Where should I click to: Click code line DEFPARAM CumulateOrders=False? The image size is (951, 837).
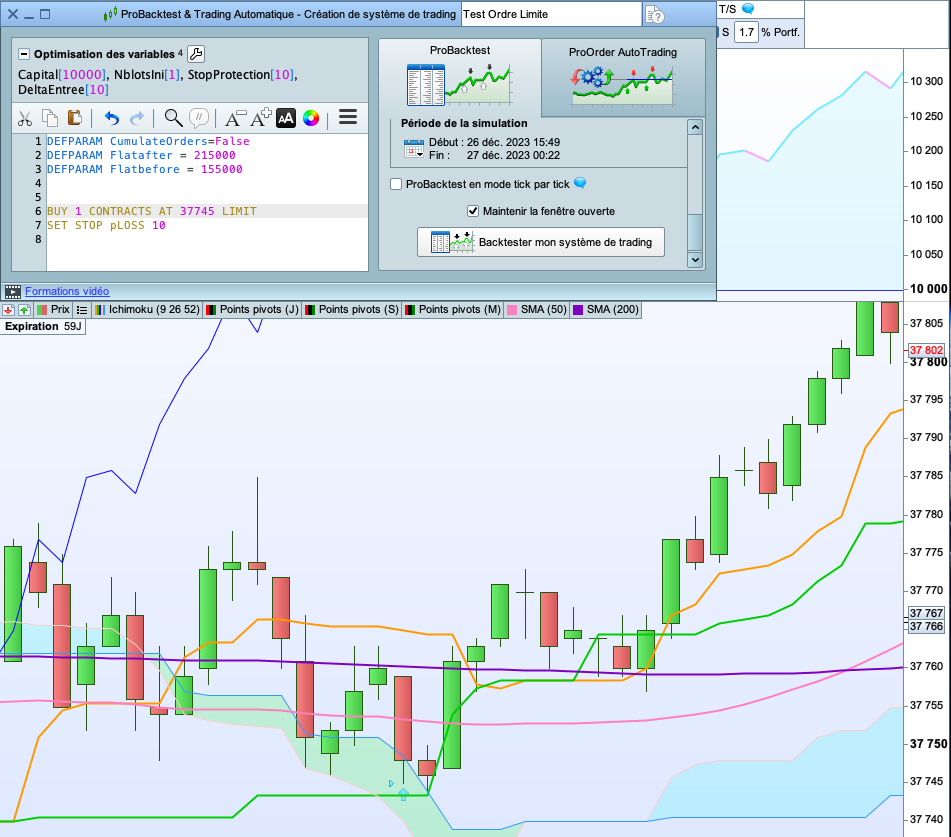click(x=148, y=141)
